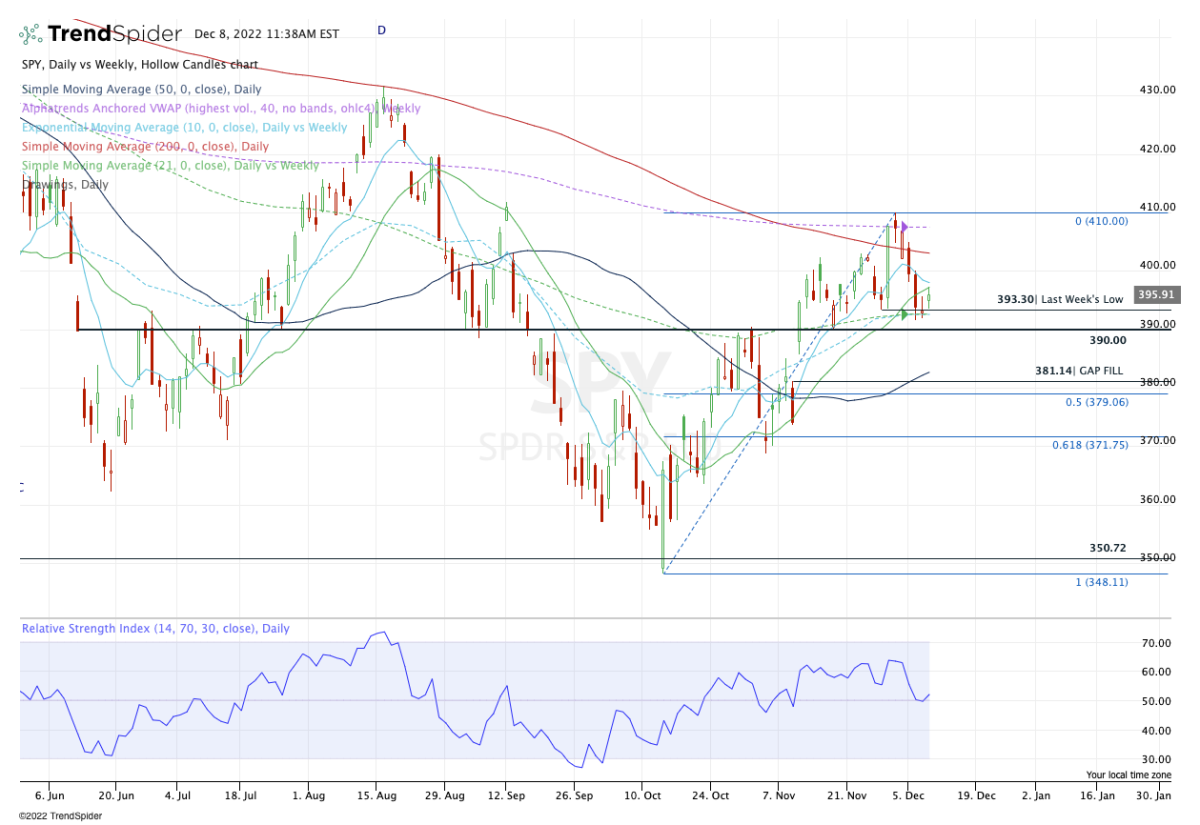
Task: Click the '1 (348.11)' Fibonacci label
Action: pyautogui.click(x=1102, y=581)
